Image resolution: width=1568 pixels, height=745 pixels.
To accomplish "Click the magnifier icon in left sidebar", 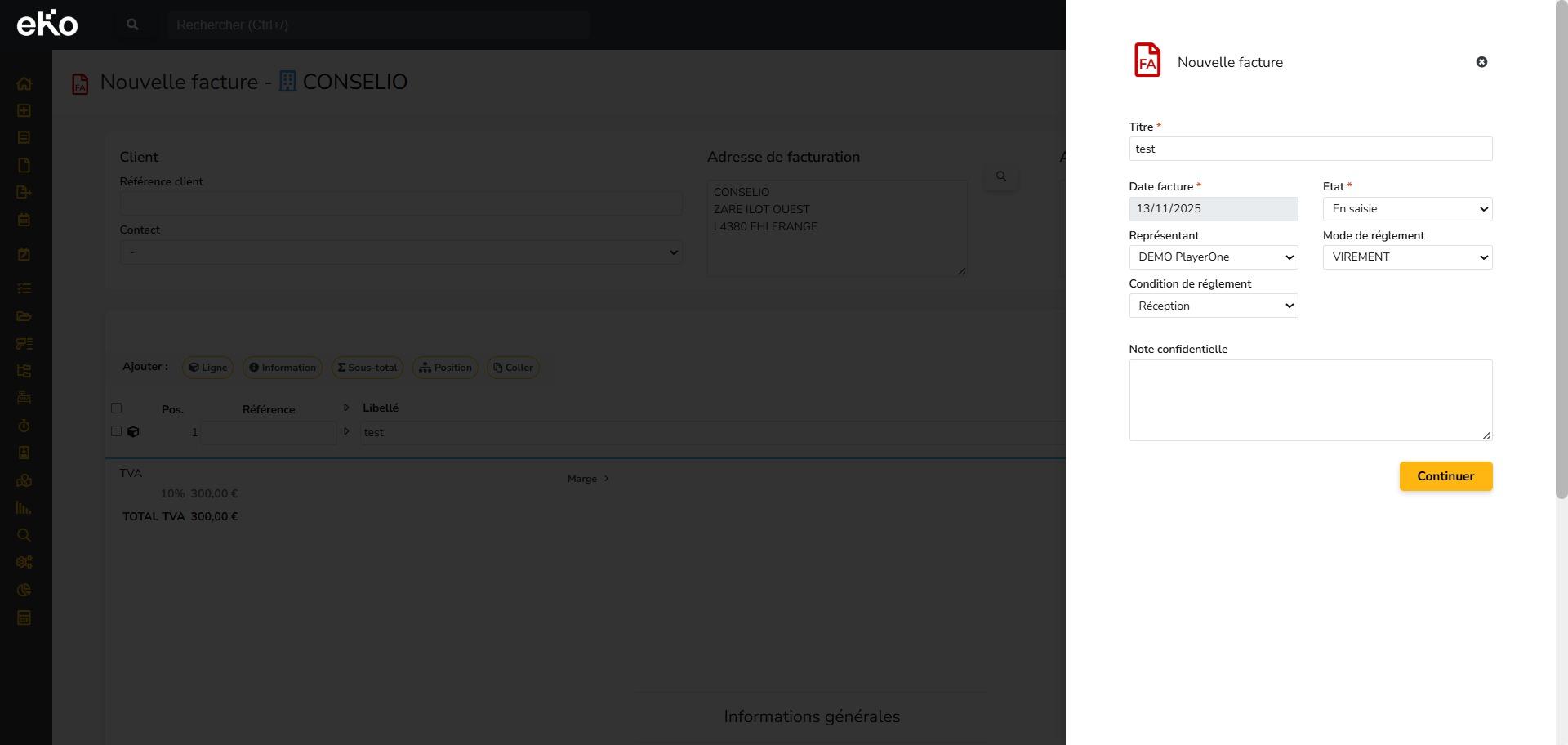I will tap(24, 535).
